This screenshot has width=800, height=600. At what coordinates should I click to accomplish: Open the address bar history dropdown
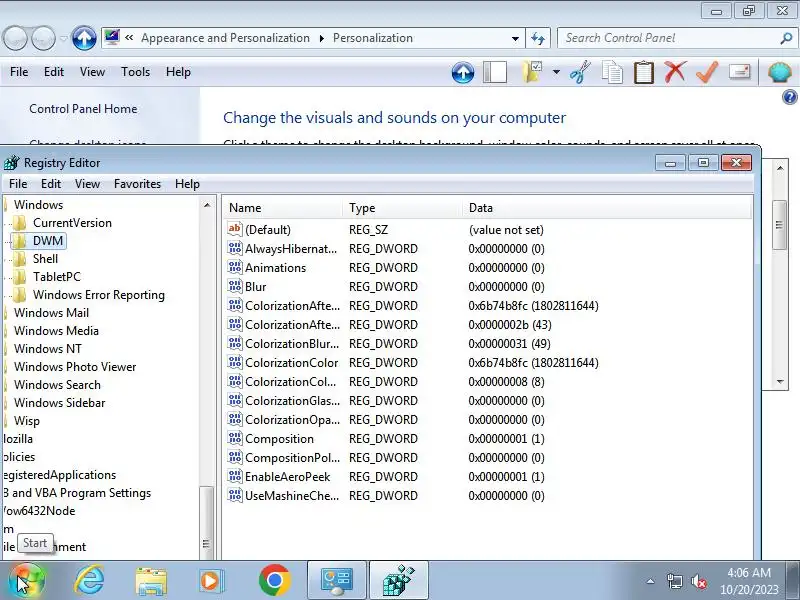[x=515, y=38]
